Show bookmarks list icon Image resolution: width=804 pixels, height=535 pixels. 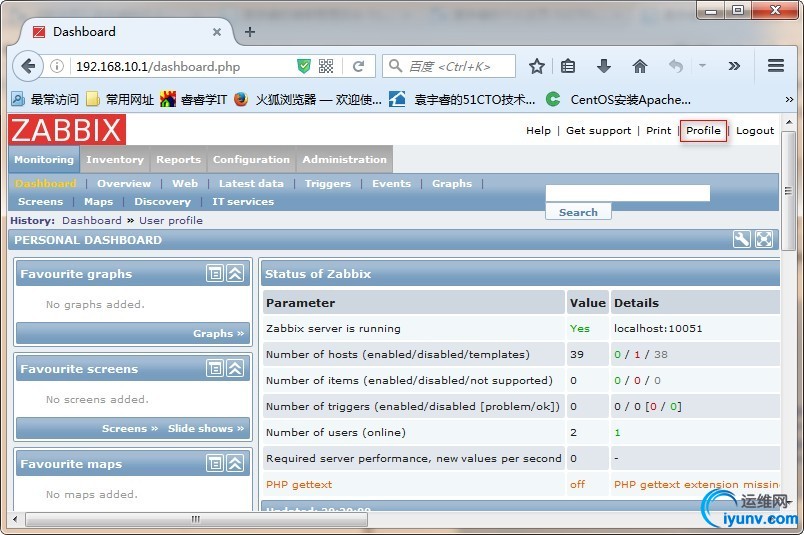click(568, 66)
